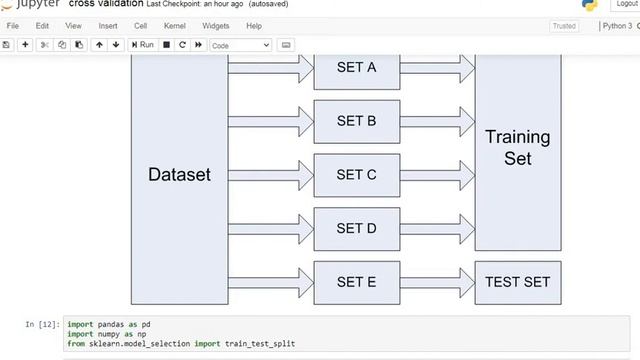
Task: Restart the kernel icon
Action: tap(182, 45)
